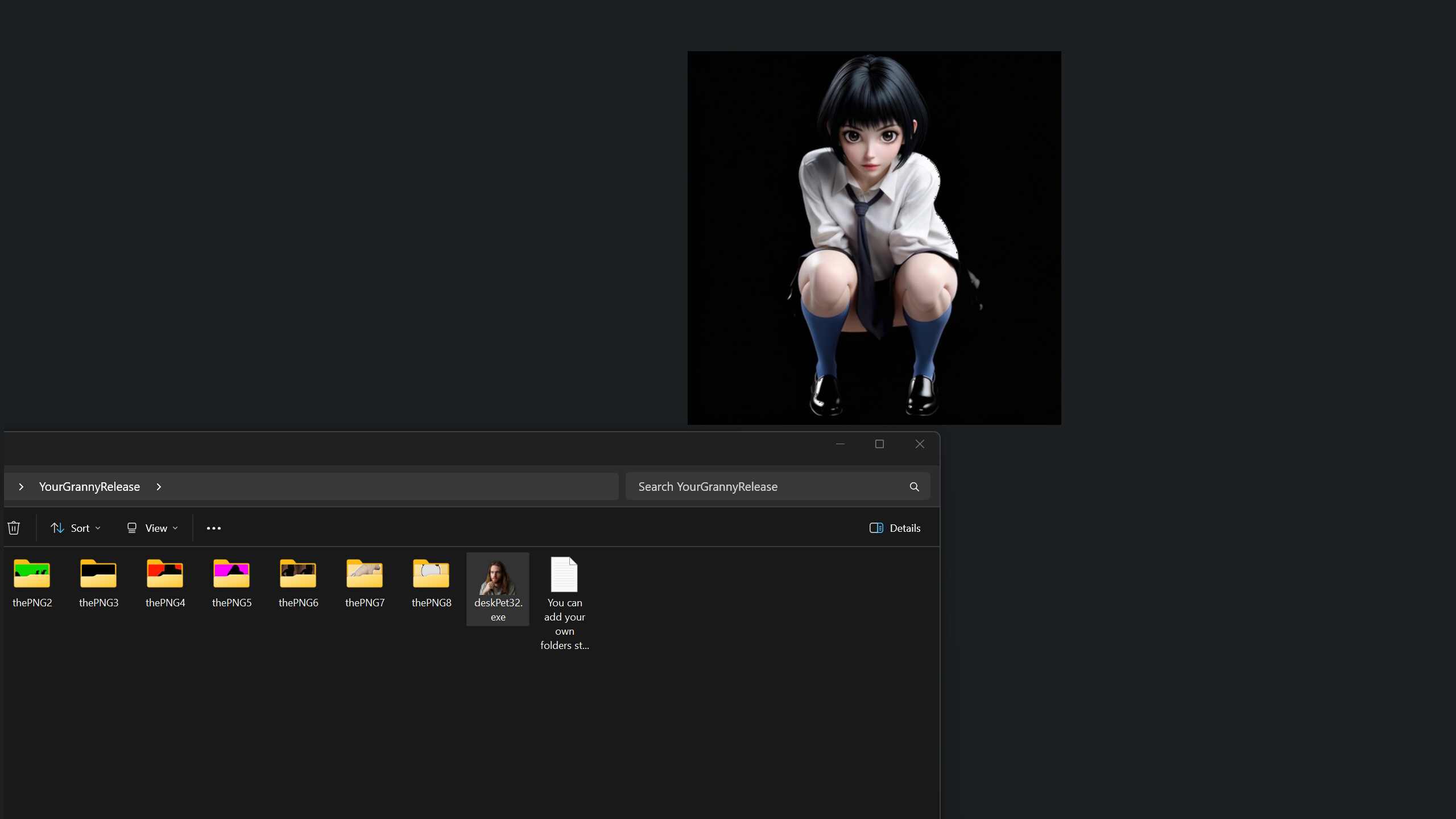Viewport: 1456px width, 819px height.
Task: Open the thePNG6 folder
Action: tap(298, 574)
